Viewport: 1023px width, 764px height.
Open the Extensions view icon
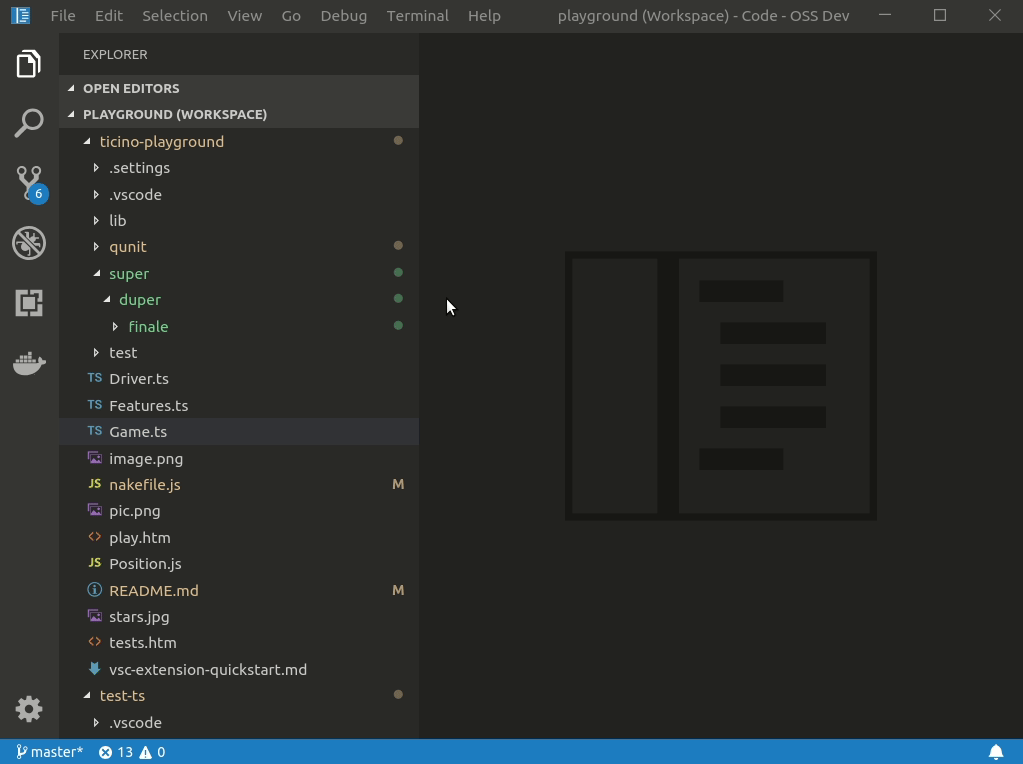pos(29,302)
